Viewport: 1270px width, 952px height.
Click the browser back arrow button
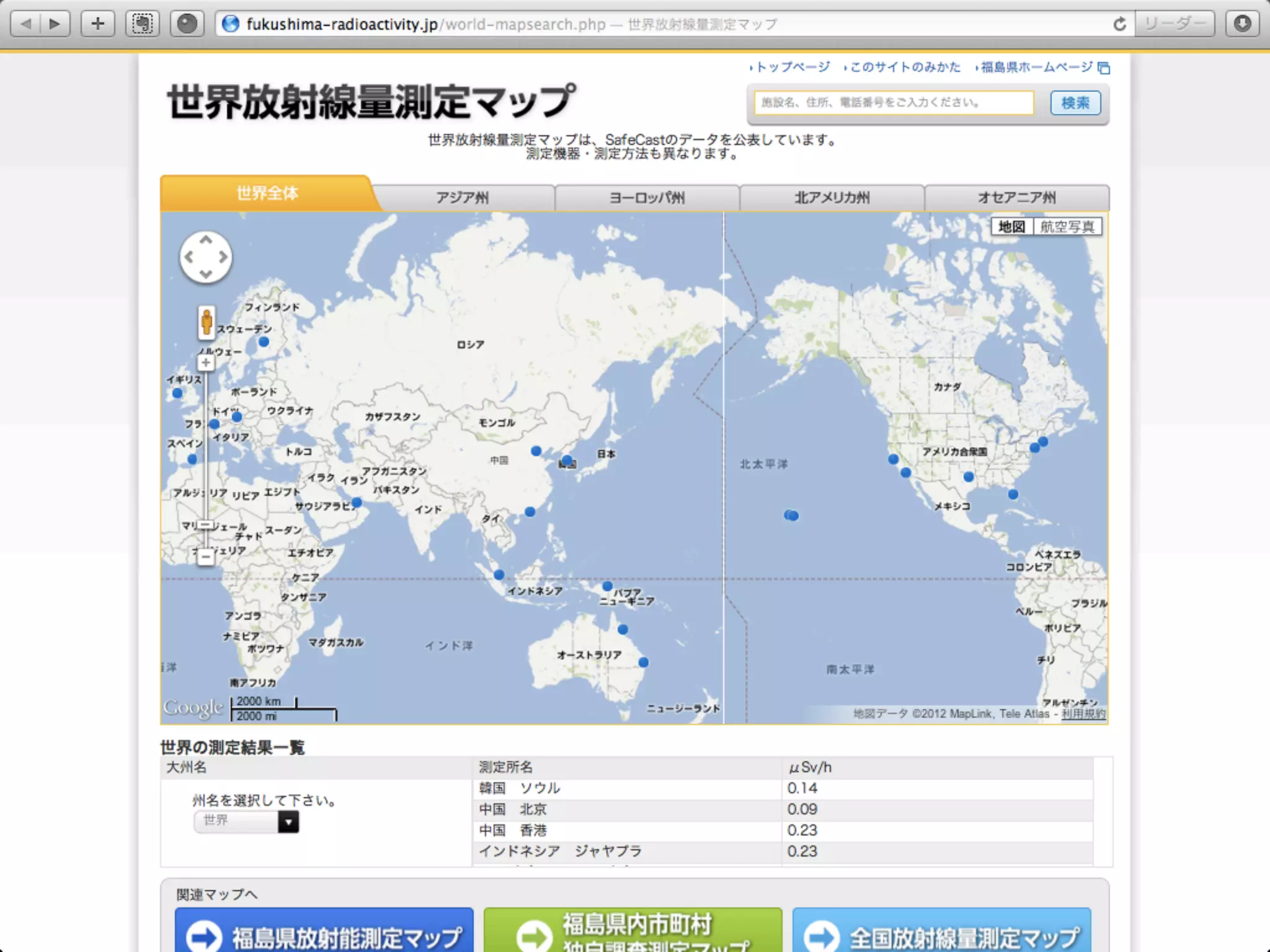coord(26,24)
